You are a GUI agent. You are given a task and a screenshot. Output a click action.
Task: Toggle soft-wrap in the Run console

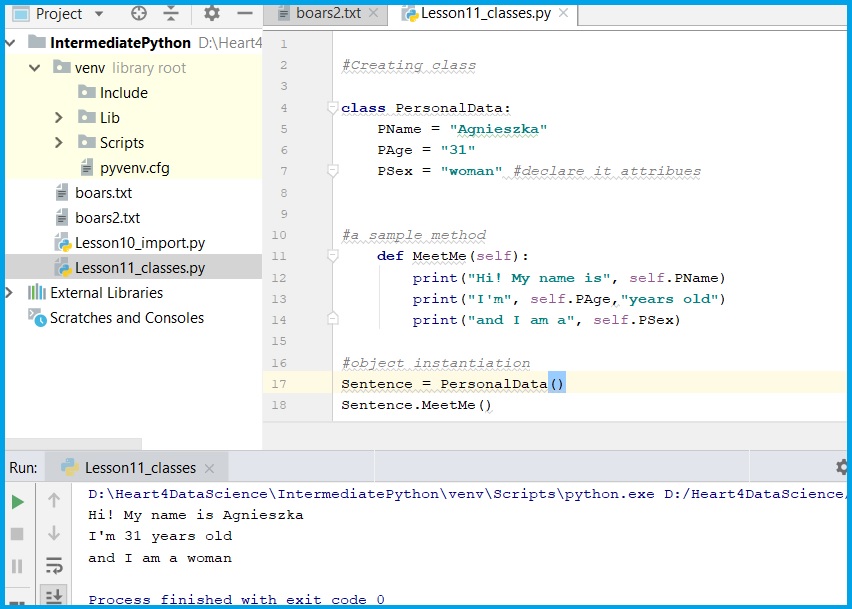(54, 566)
